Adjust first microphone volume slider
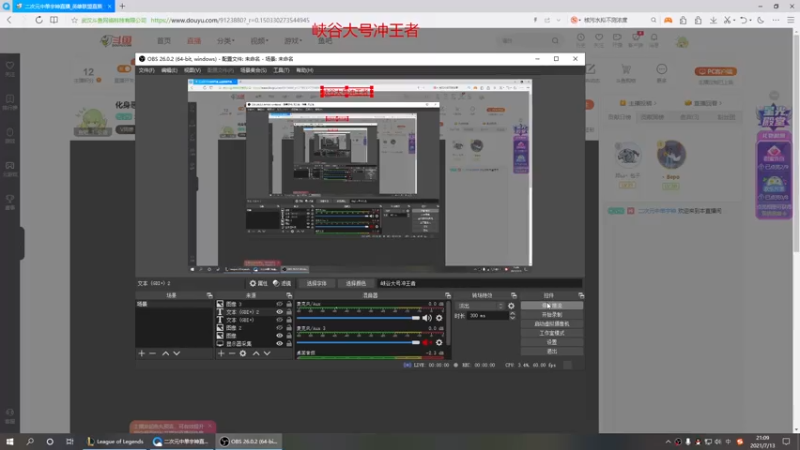 pos(358,318)
